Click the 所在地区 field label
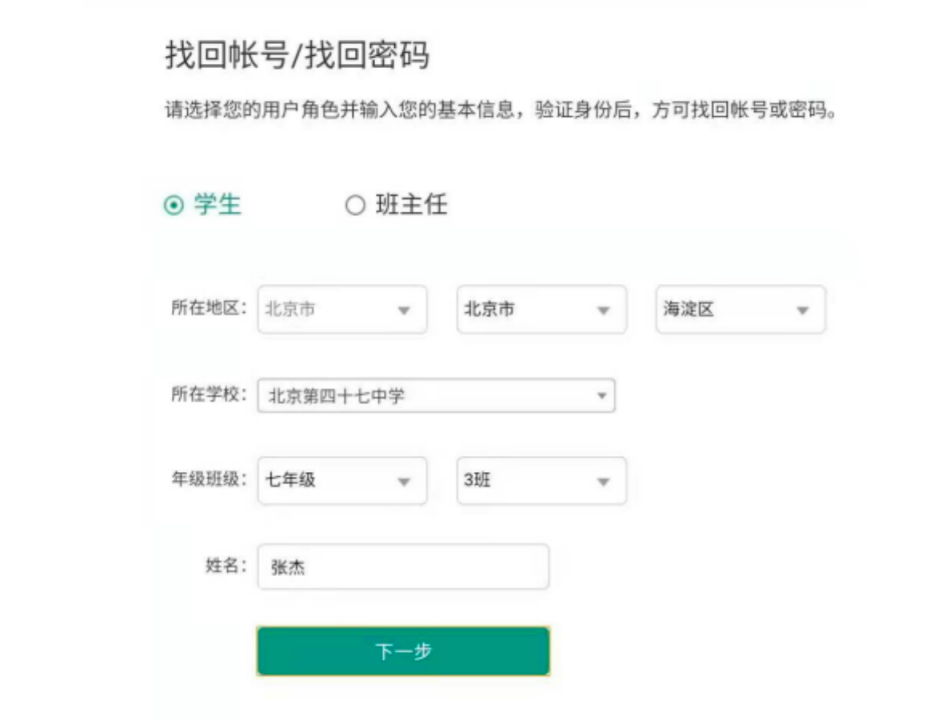934x720 pixels. pos(208,308)
